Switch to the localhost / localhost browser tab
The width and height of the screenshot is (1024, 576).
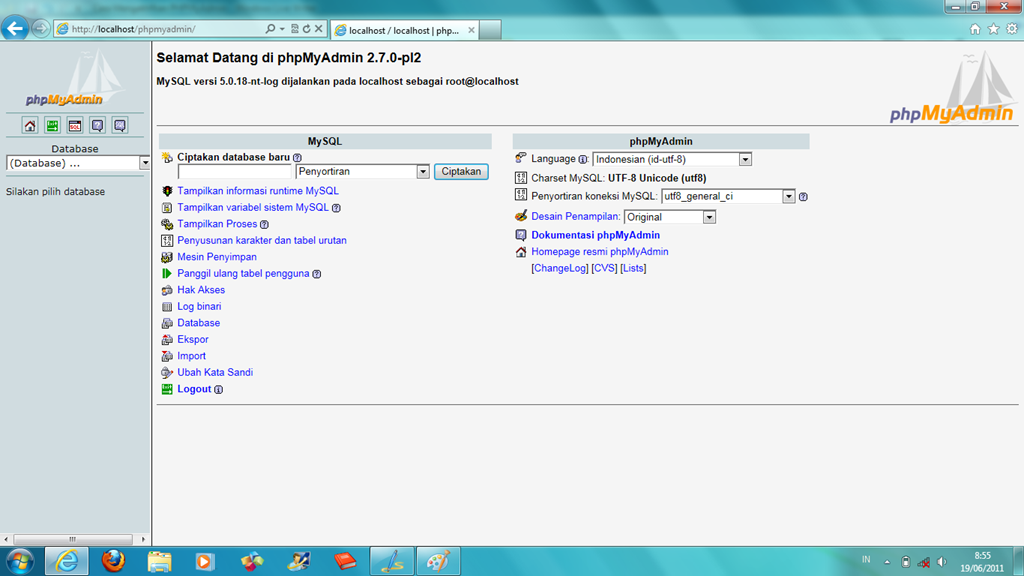[405, 30]
